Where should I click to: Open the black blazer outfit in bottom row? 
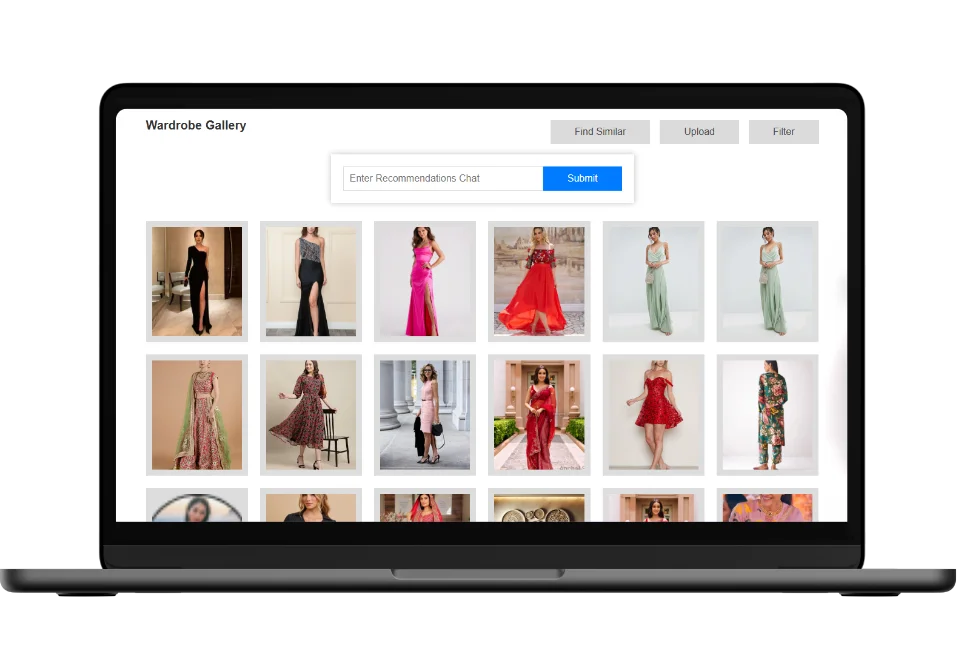point(310,508)
